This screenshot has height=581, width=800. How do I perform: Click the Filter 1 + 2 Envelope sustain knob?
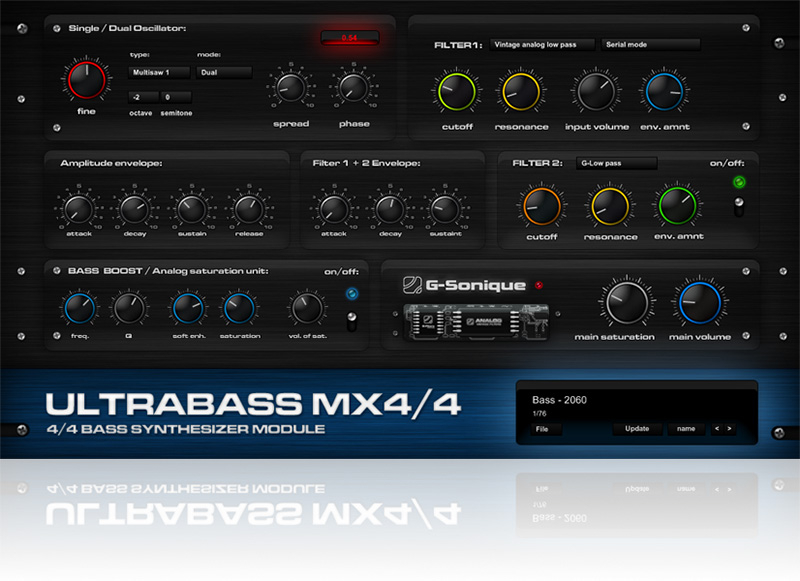pos(445,209)
